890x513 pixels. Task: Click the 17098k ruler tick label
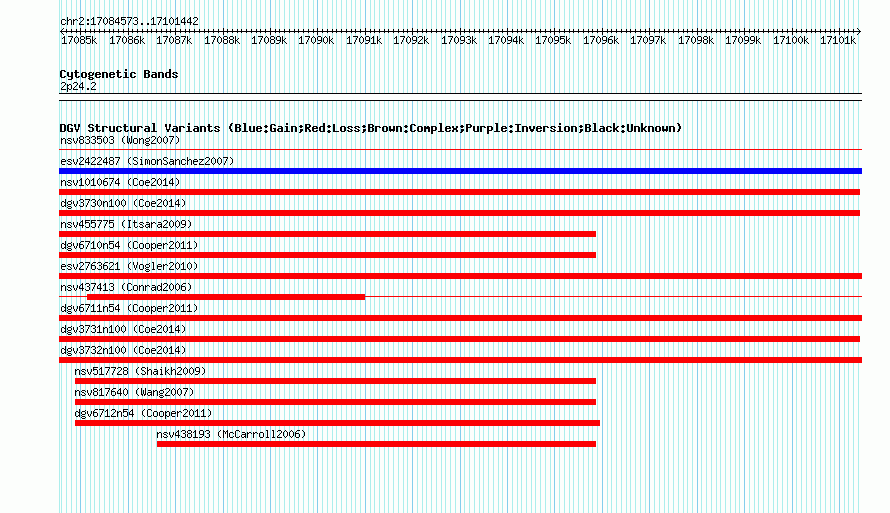click(695, 41)
